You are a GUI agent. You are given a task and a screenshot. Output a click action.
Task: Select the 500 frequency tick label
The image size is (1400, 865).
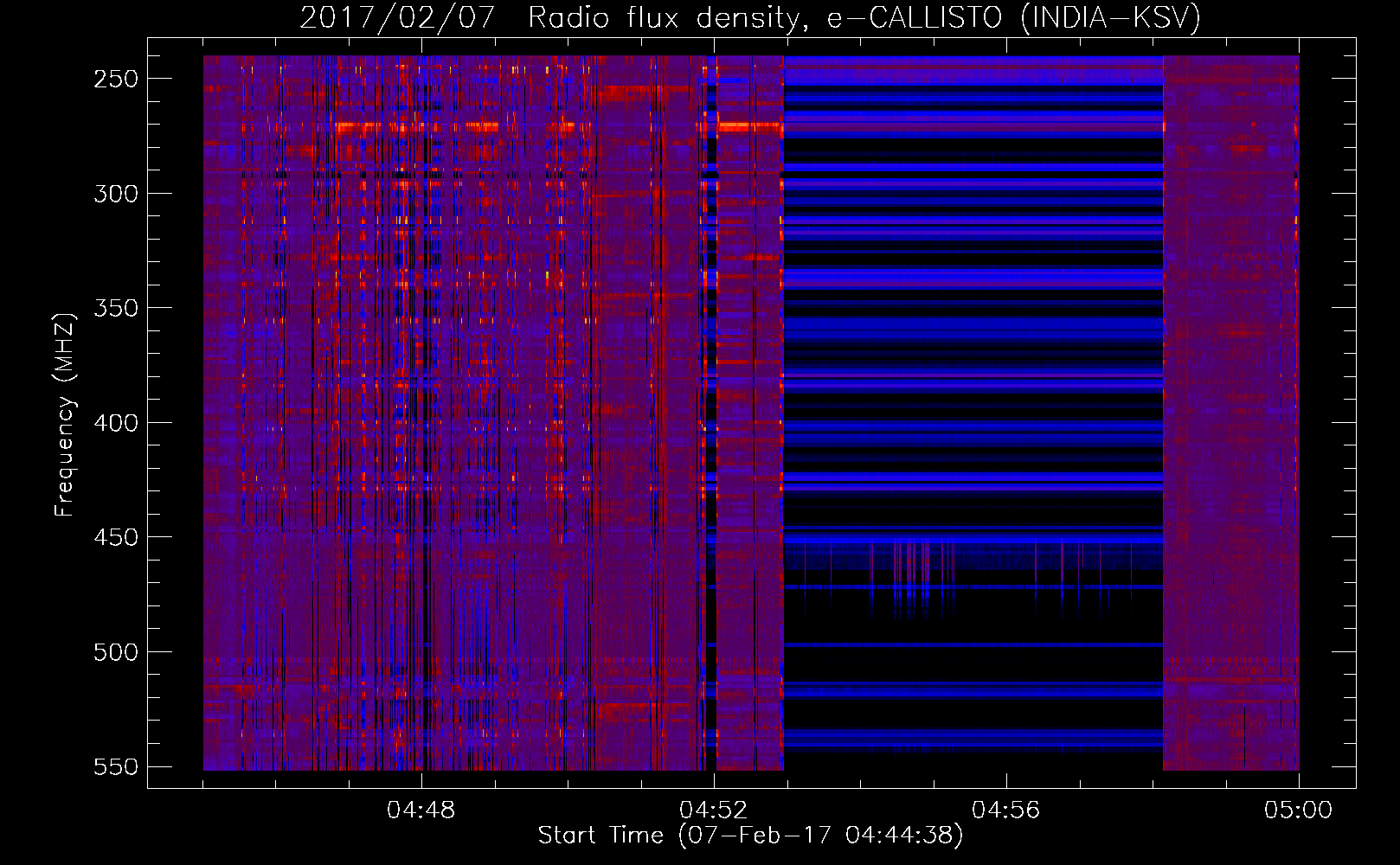116,652
